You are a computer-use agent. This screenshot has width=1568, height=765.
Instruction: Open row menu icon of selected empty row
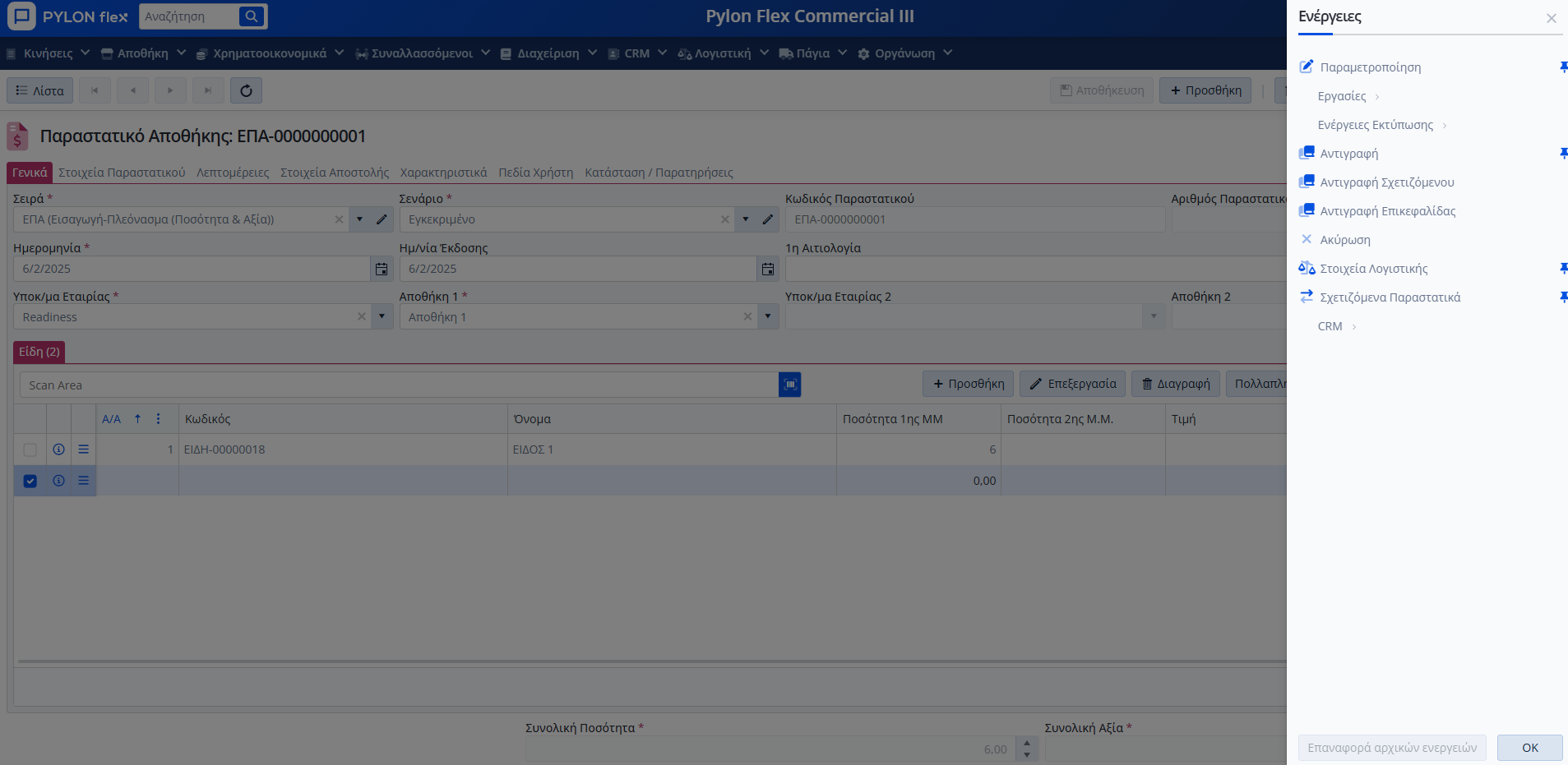click(83, 481)
